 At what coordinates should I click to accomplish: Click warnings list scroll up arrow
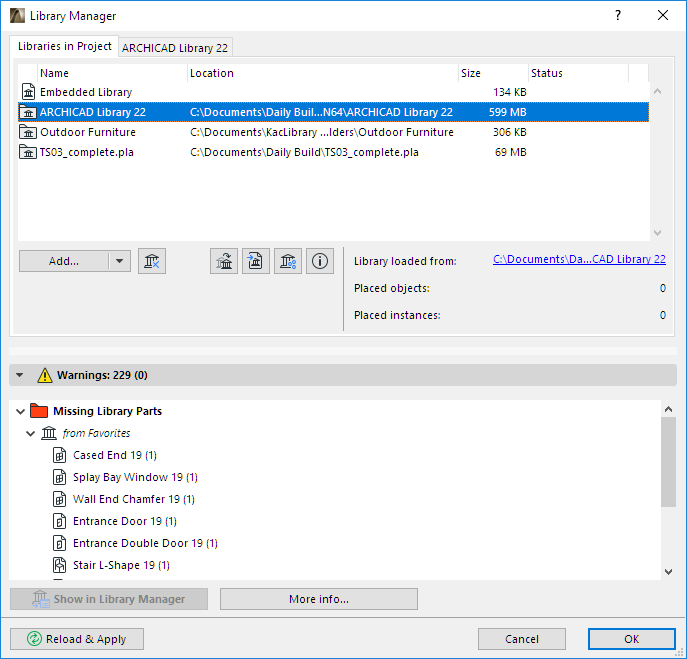click(668, 409)
